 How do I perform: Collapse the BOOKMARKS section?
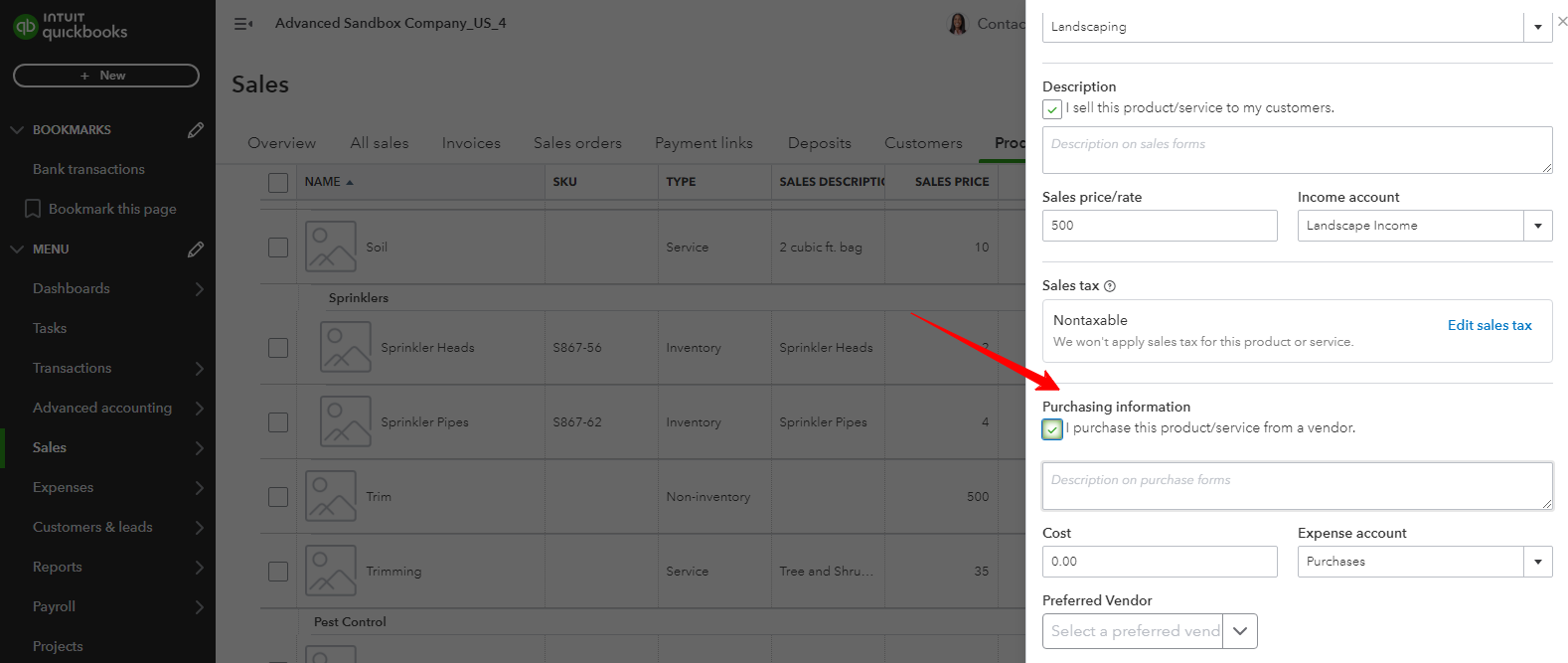[17, 130]
